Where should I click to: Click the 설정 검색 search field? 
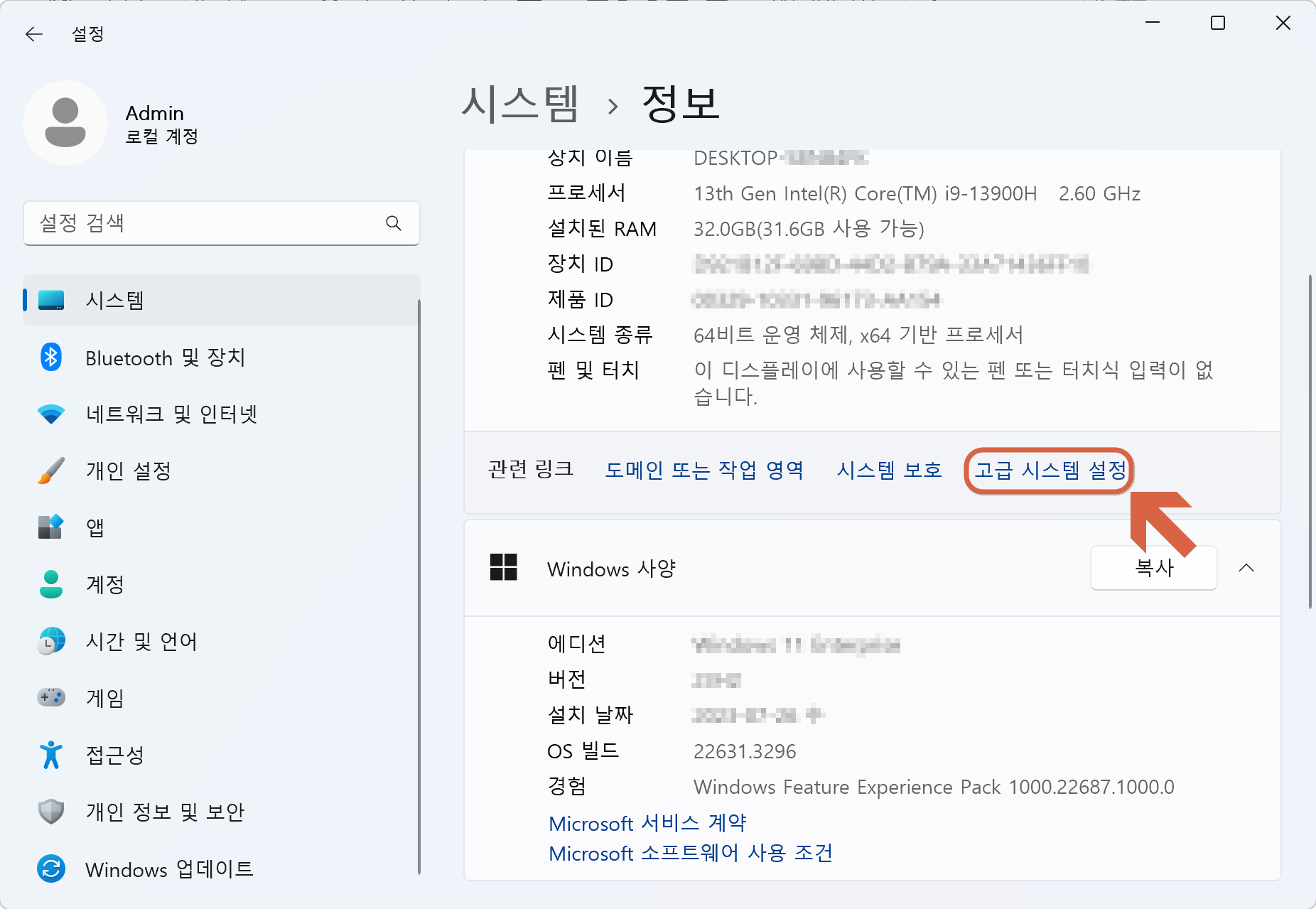pos(222,223)
